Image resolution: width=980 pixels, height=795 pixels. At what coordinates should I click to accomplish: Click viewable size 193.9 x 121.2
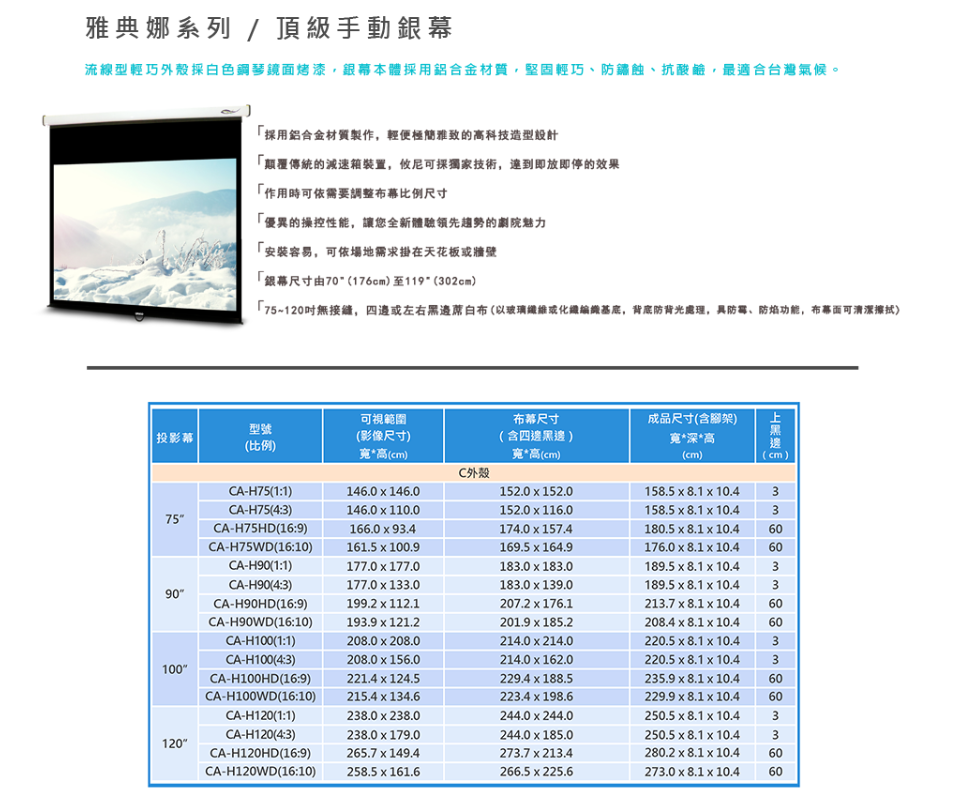(x=383, y=622)
